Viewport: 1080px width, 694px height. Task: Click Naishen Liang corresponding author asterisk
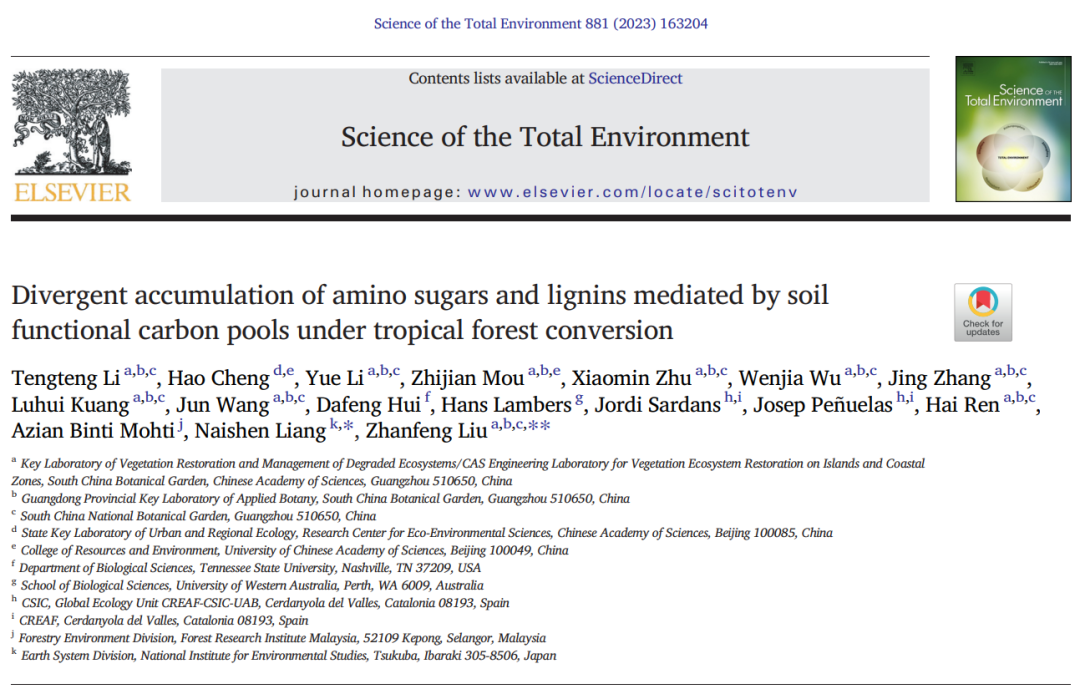(348, 425)
